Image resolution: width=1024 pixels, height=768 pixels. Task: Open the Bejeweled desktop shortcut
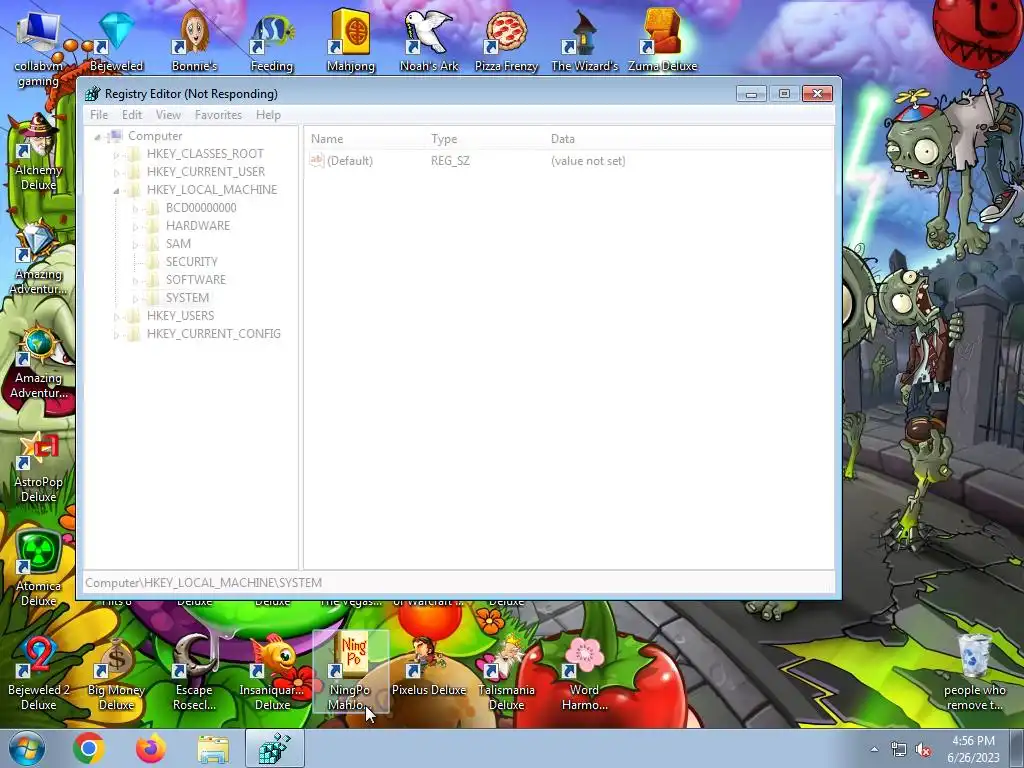(x=116, y=39)
